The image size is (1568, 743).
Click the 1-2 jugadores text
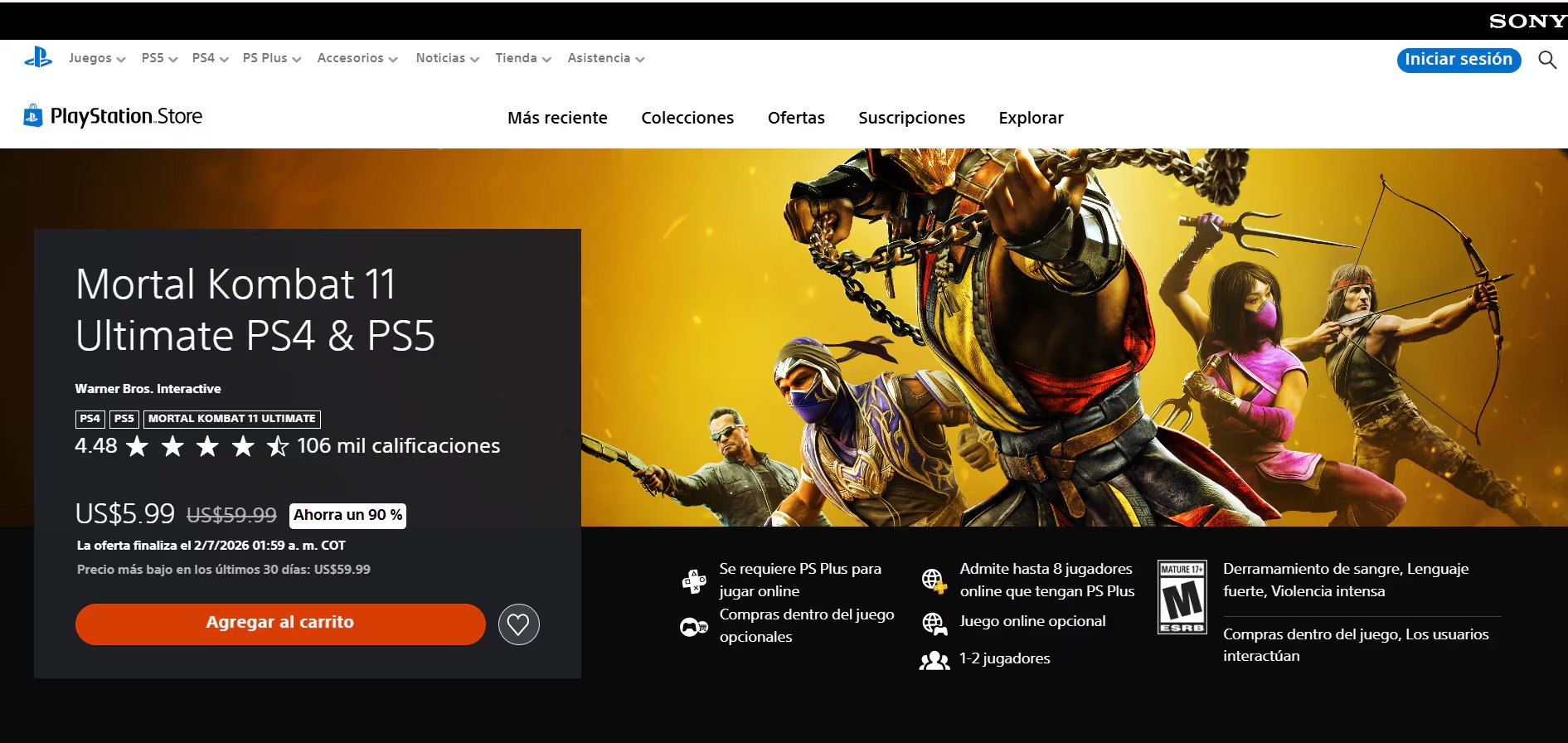pos(1004,658)
